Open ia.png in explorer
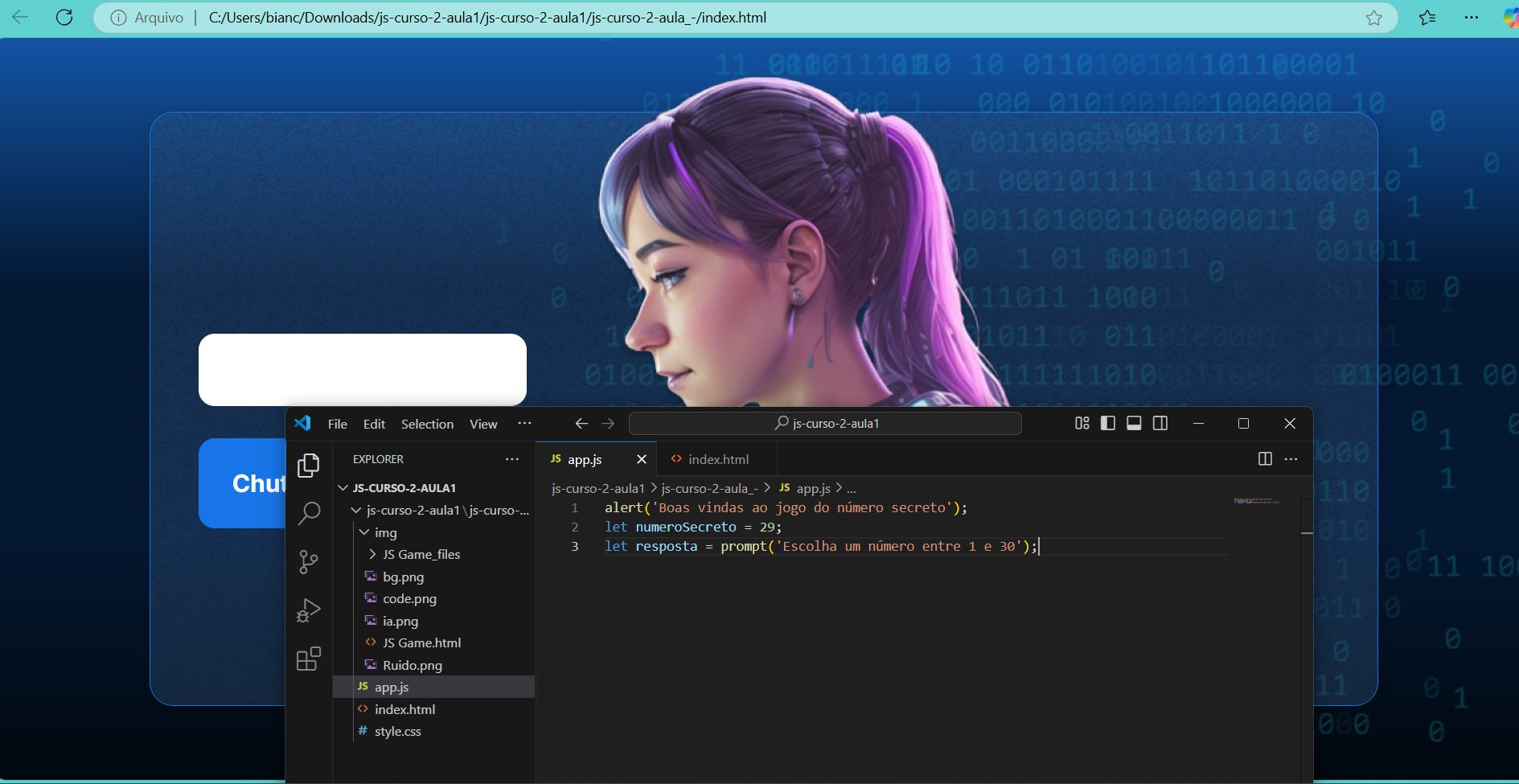Viewport: 1519px width, 784px height. (x=434, y=621)
